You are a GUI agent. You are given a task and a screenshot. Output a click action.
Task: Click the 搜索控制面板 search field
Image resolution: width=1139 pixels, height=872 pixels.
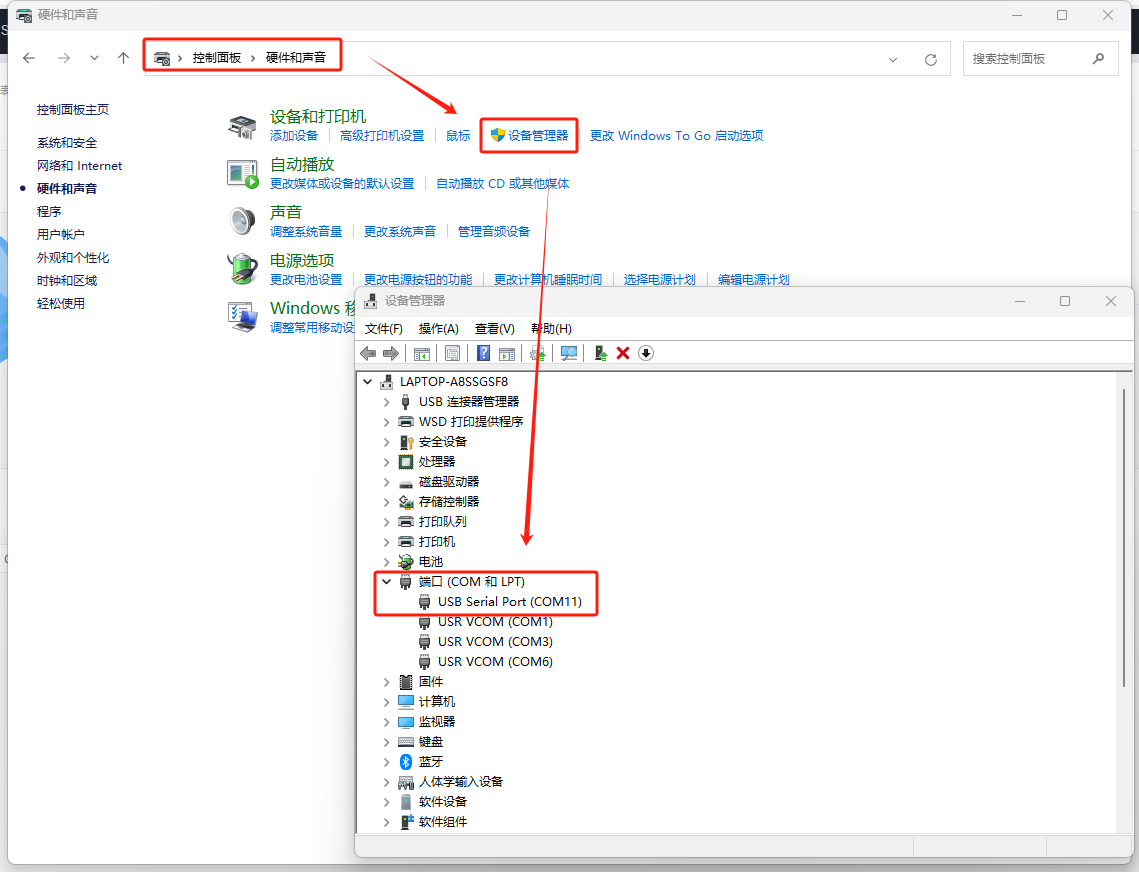pyautogui.click(x=1028, y=59)
